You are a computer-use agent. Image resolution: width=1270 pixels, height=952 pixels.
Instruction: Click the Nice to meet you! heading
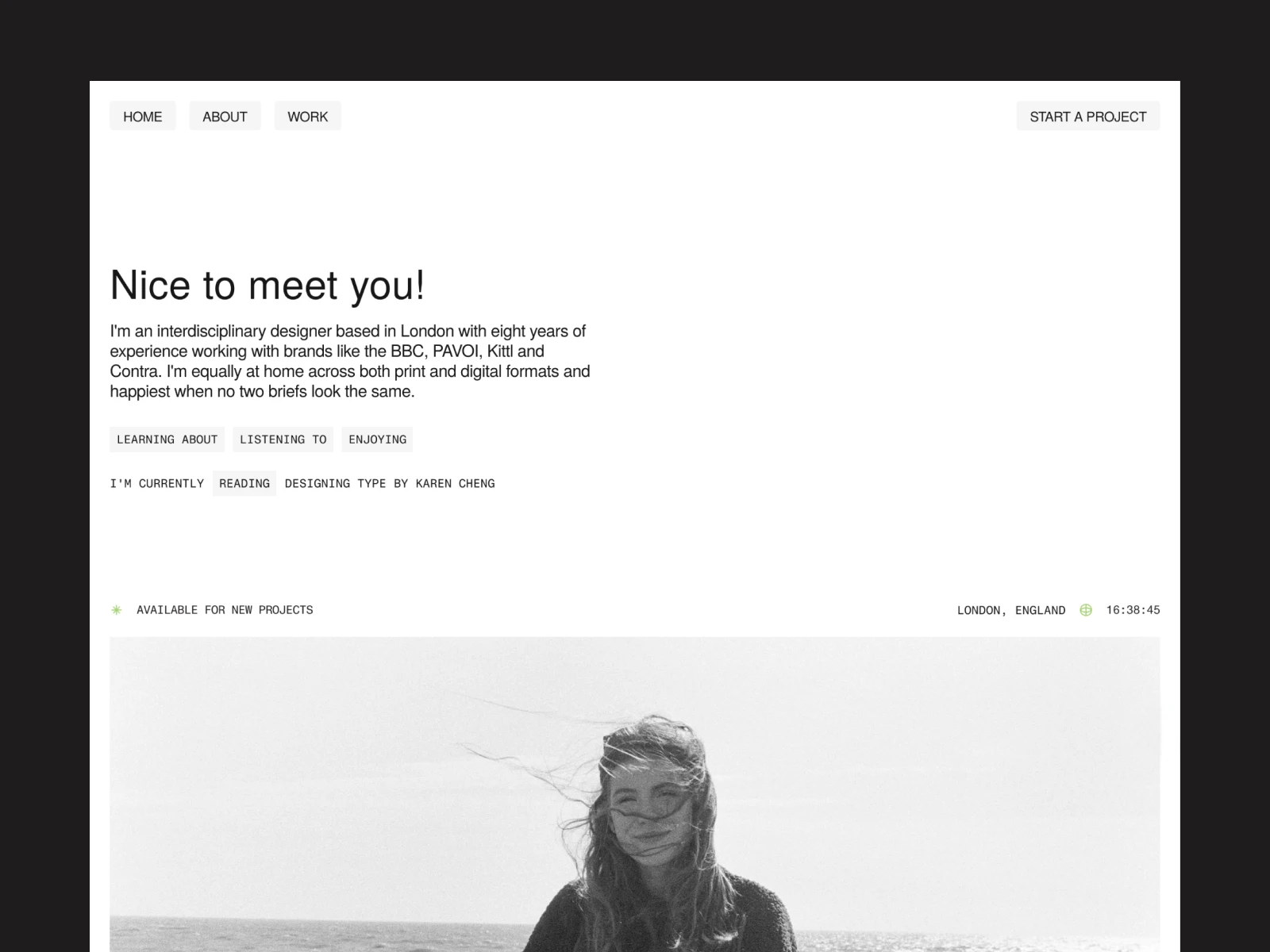click(267, 285)
